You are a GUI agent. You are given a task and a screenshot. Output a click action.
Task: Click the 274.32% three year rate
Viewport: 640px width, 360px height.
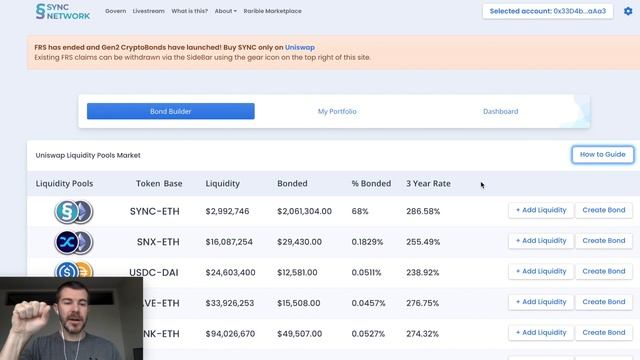tap(422, 334)
